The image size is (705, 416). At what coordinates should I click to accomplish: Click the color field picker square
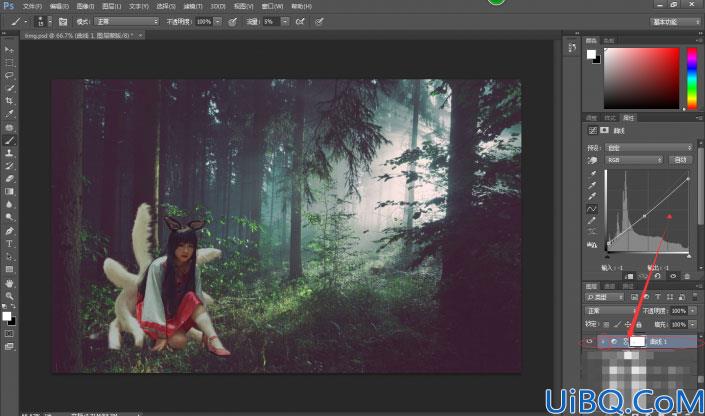coord(641,78)
